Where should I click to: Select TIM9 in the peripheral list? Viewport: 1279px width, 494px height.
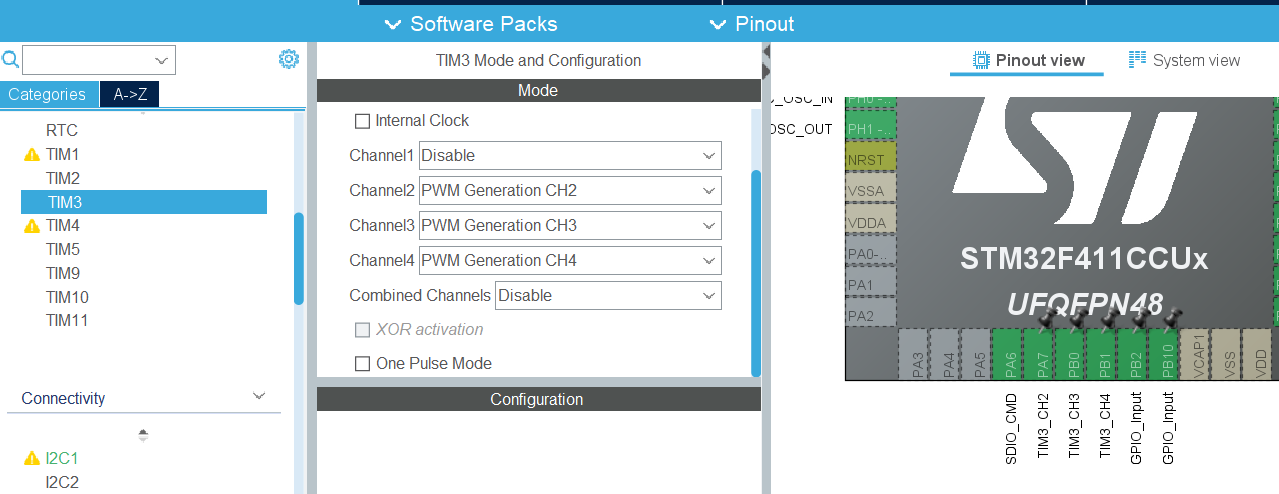point(62,273)
